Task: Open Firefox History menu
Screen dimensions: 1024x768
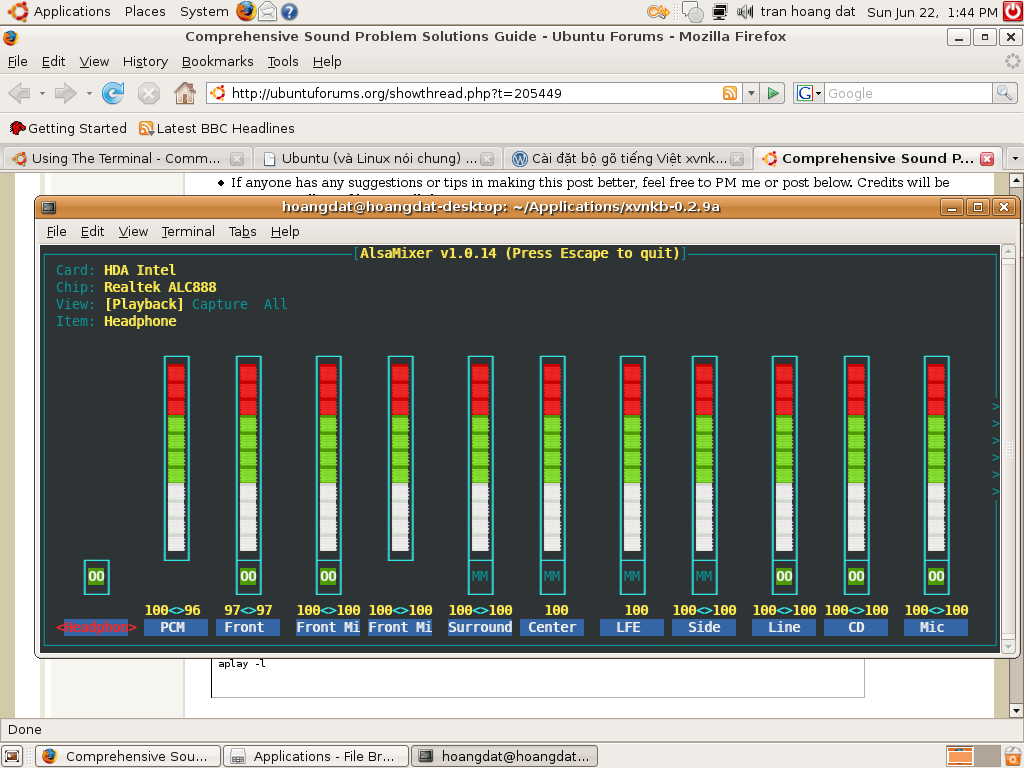Action: click(x=145, y=61)
